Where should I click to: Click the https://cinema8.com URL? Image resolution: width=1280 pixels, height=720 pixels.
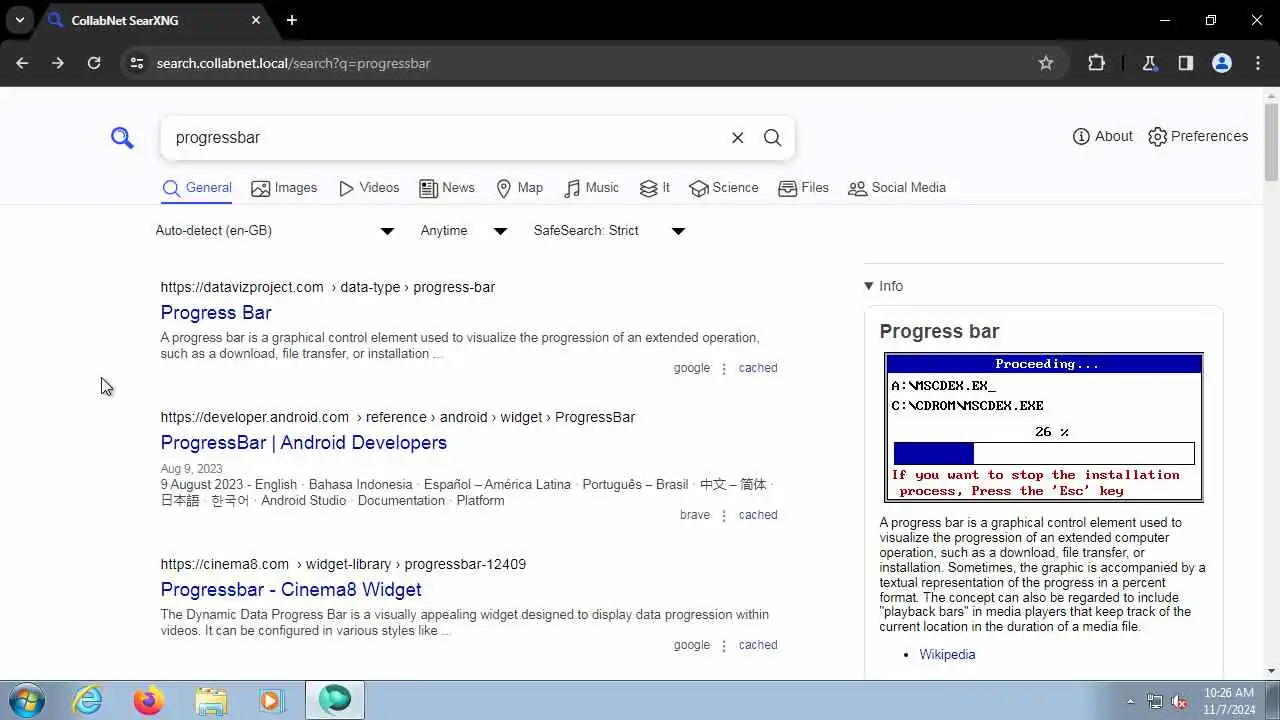[225, 564]
